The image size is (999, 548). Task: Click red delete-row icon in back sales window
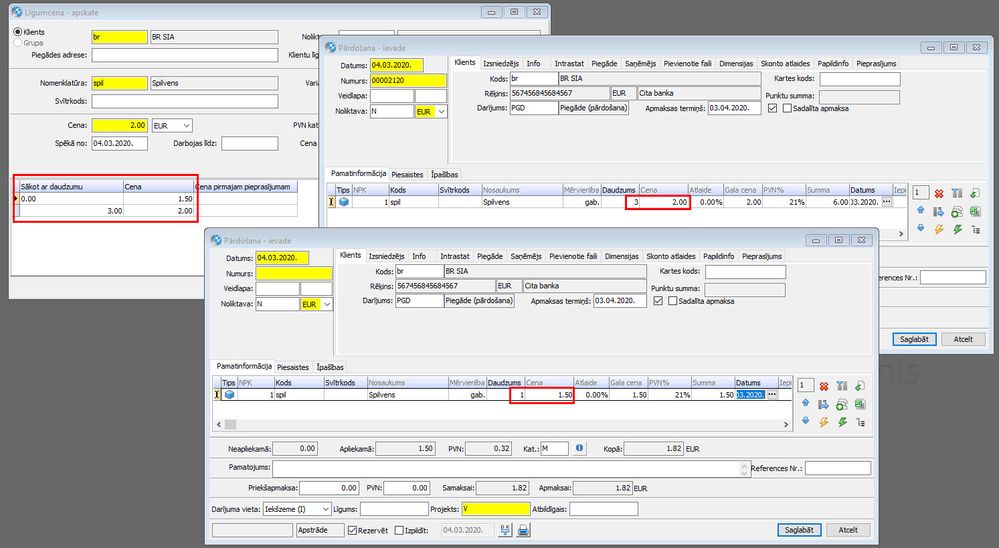(939, 193)
